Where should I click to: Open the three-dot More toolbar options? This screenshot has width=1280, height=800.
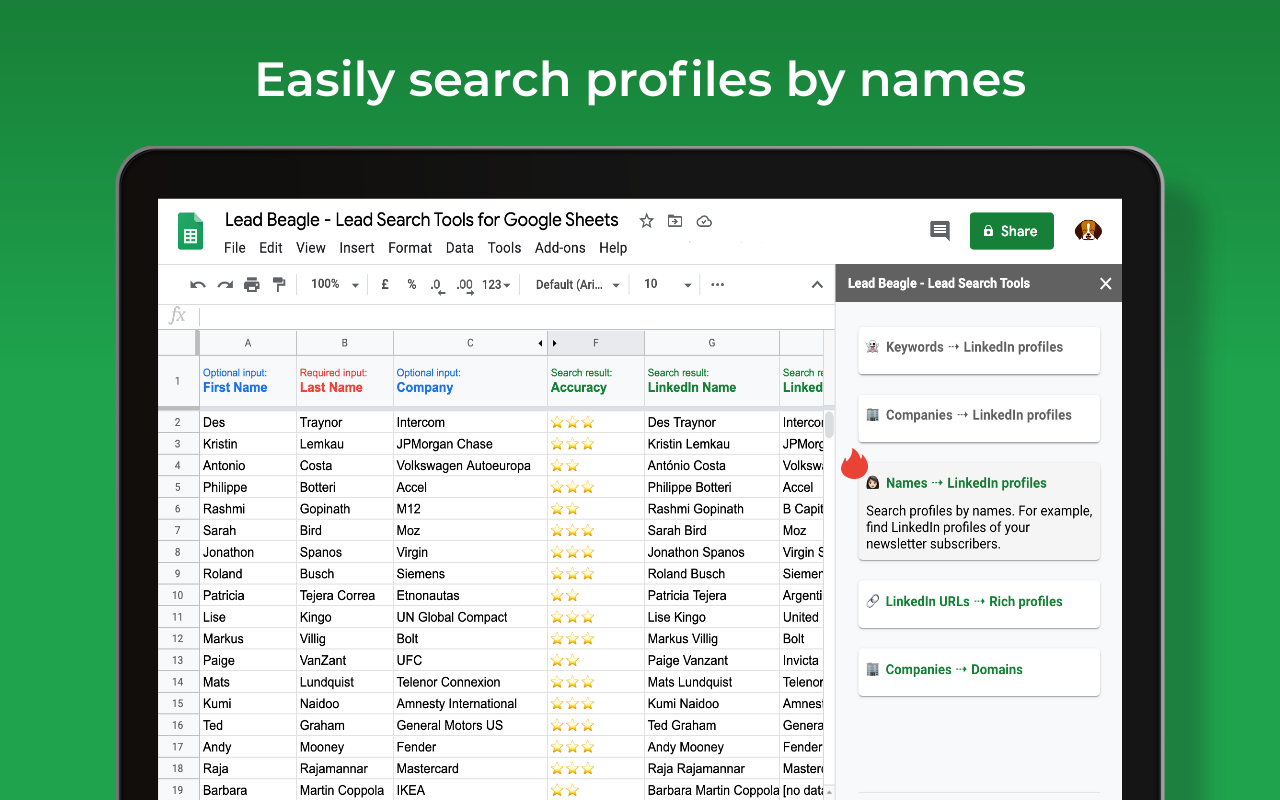point(717,285)
